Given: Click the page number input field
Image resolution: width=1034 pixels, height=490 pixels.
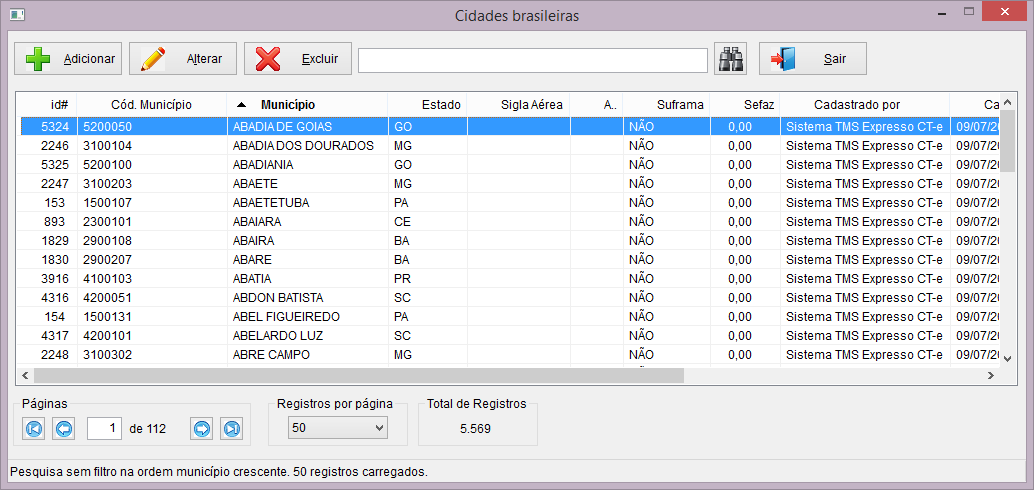Looking at the screenshot, I should [x=105, y=429].
